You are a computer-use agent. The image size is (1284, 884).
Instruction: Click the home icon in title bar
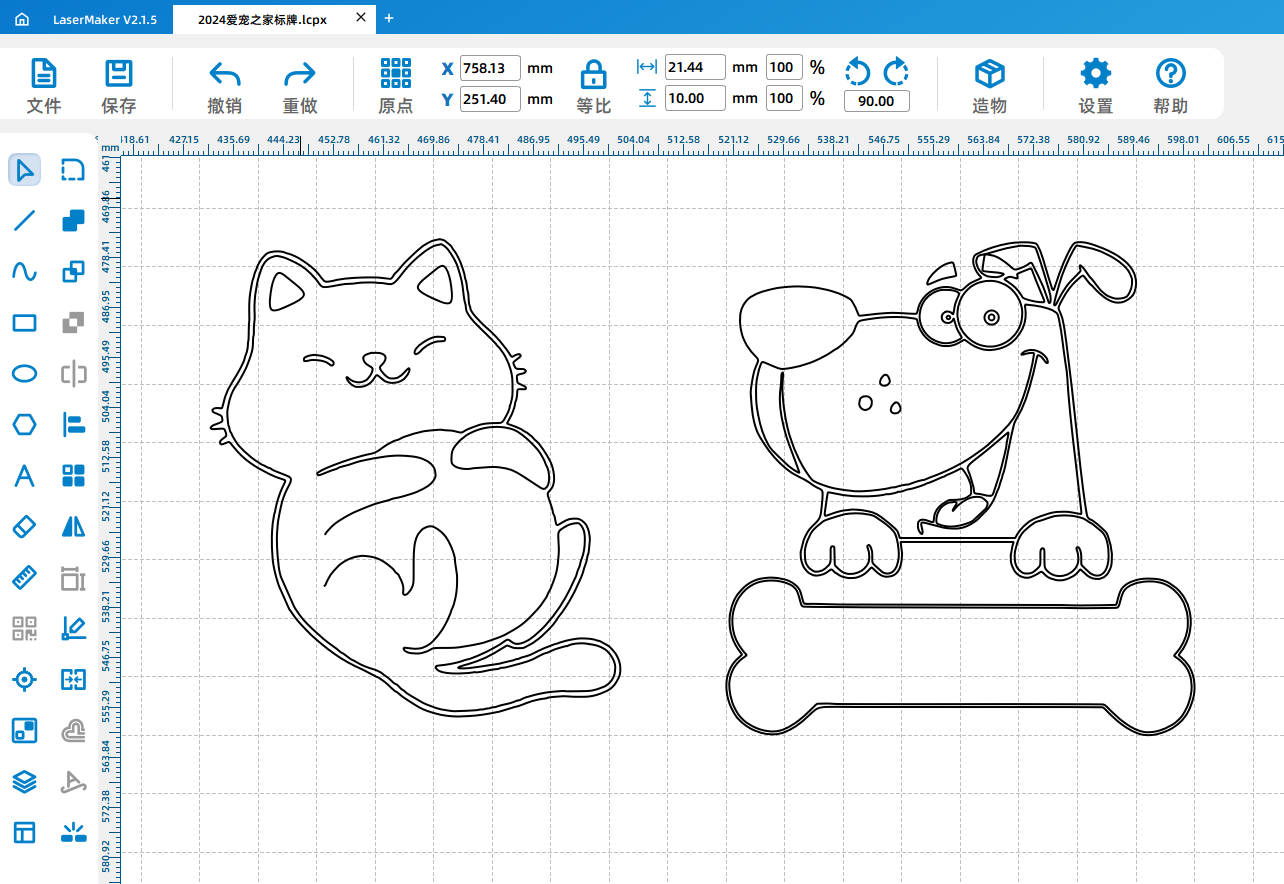[22, 19]
